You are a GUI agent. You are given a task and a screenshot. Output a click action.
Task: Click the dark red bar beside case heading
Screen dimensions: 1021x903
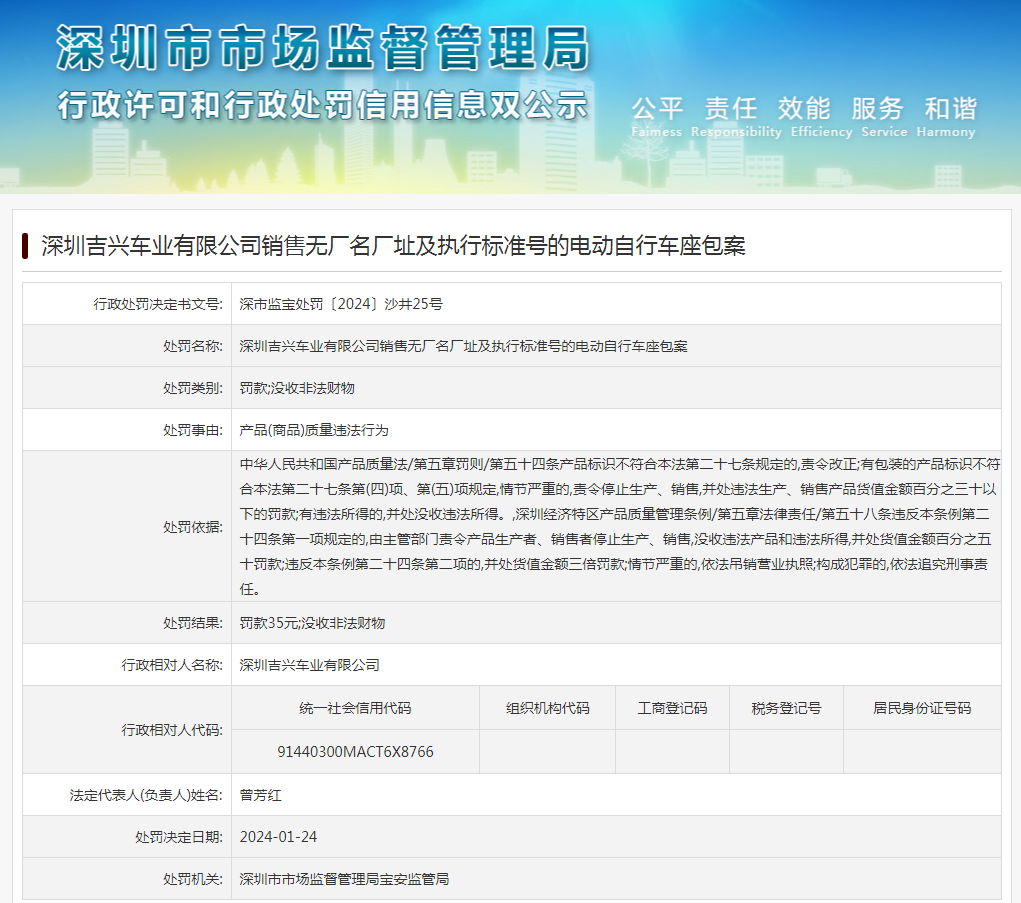click(25, 245)
